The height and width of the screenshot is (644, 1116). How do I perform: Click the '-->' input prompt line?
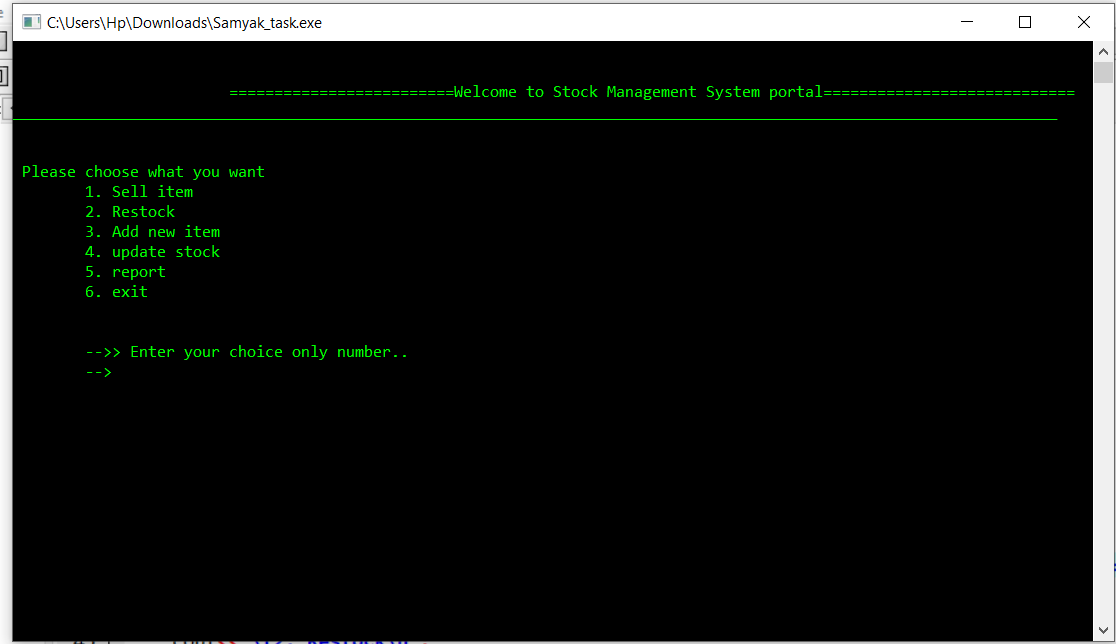click(x=98, y=372)
